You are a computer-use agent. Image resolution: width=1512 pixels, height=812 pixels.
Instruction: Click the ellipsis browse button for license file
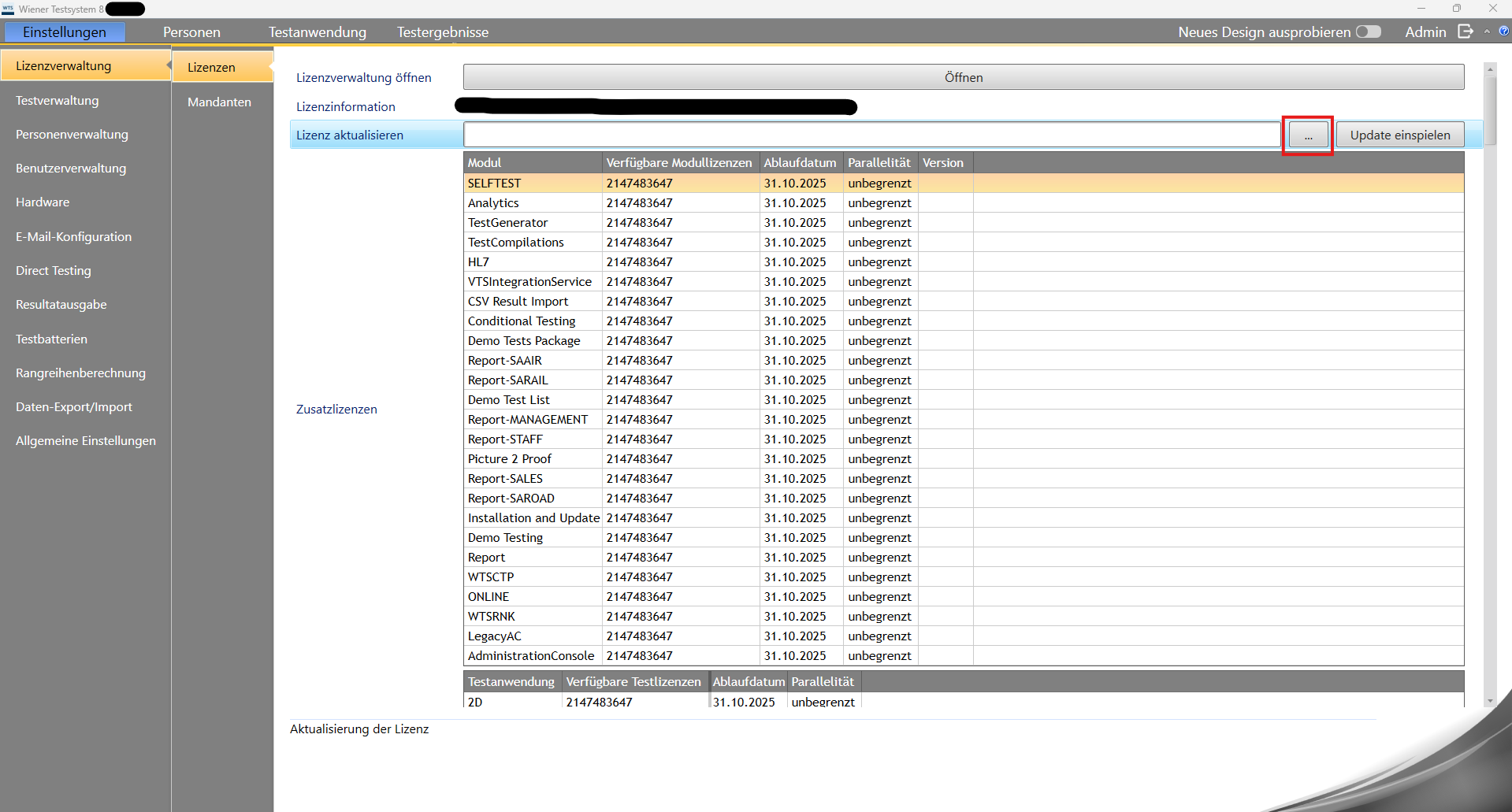[x=1308, y=135]
